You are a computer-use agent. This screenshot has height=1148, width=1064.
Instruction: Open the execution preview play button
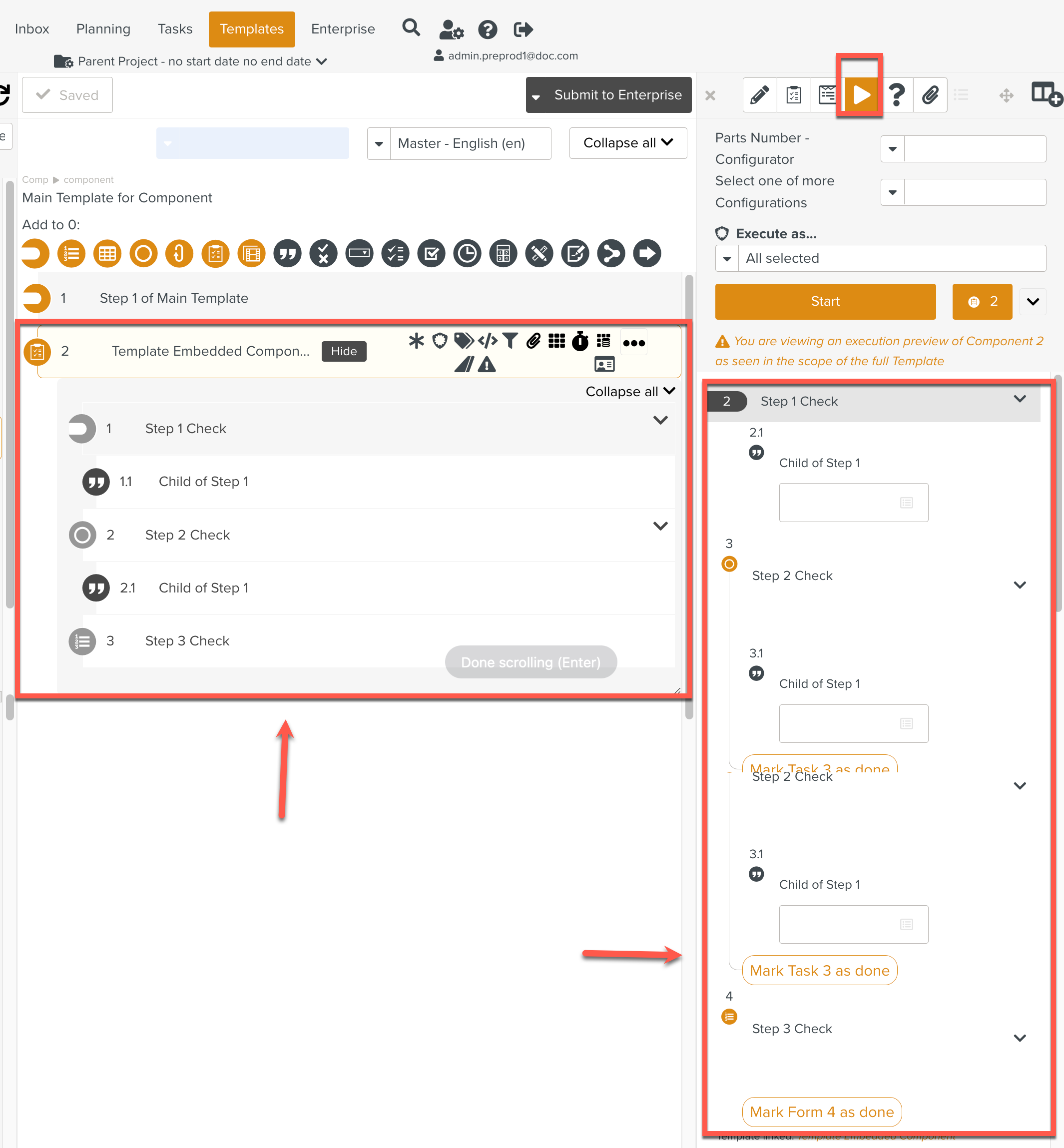point(861,94)
